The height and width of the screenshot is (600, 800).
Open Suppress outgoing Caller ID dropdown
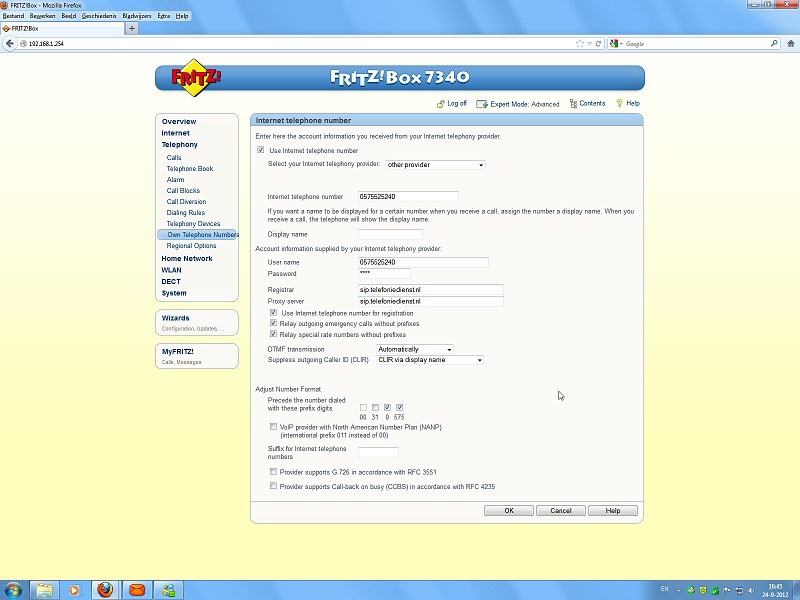(x=430, y=360)
